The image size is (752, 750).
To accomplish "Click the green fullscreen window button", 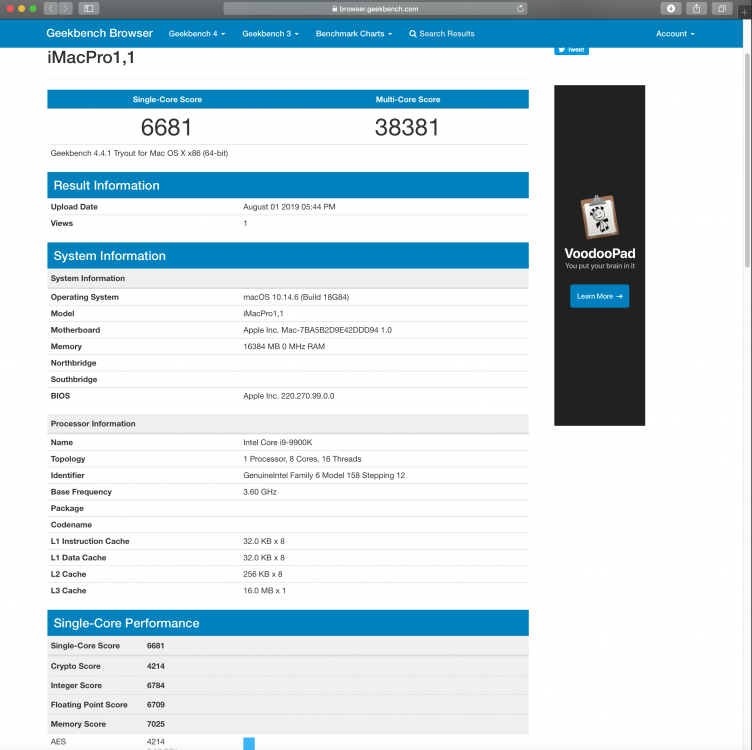I will coord(33,9).
